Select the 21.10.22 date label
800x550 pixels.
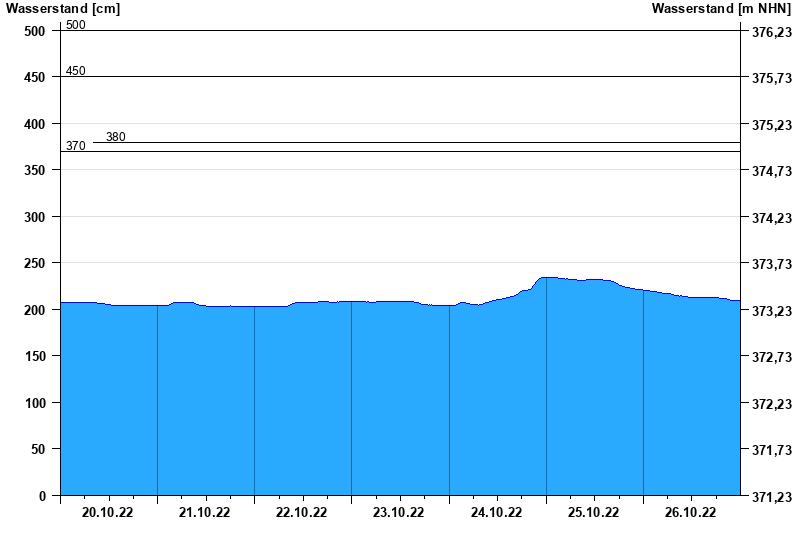pos(205,513)
